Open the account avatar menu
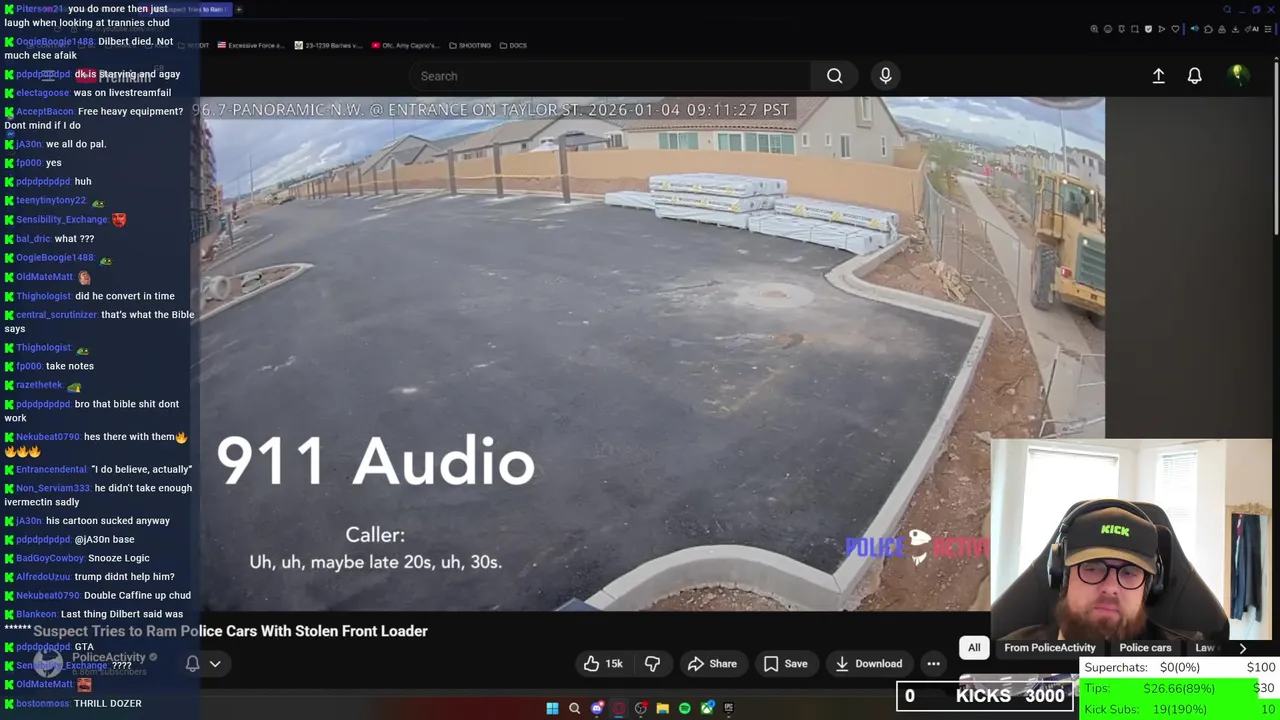The image size is (1280, 720). [x=1237, y=75]
